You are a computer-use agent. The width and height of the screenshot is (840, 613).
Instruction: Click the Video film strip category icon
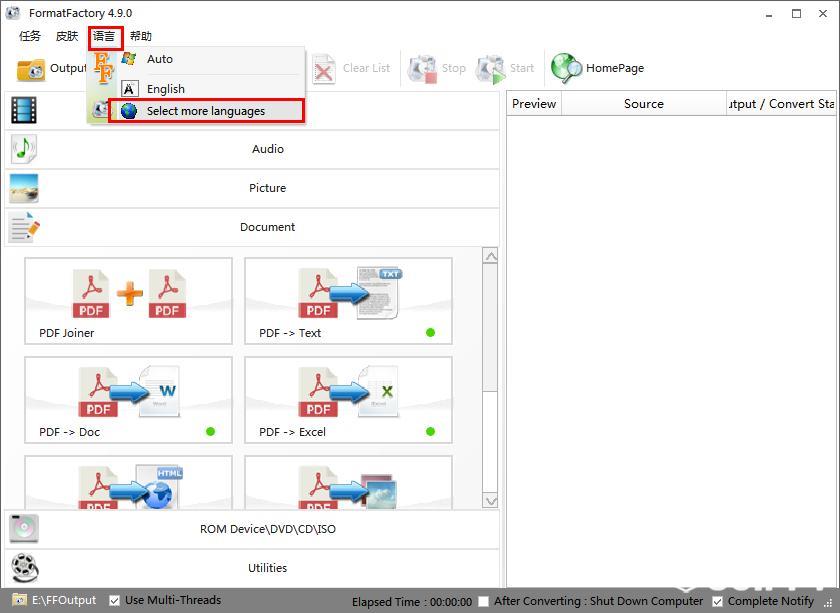[x=24, y=110]
